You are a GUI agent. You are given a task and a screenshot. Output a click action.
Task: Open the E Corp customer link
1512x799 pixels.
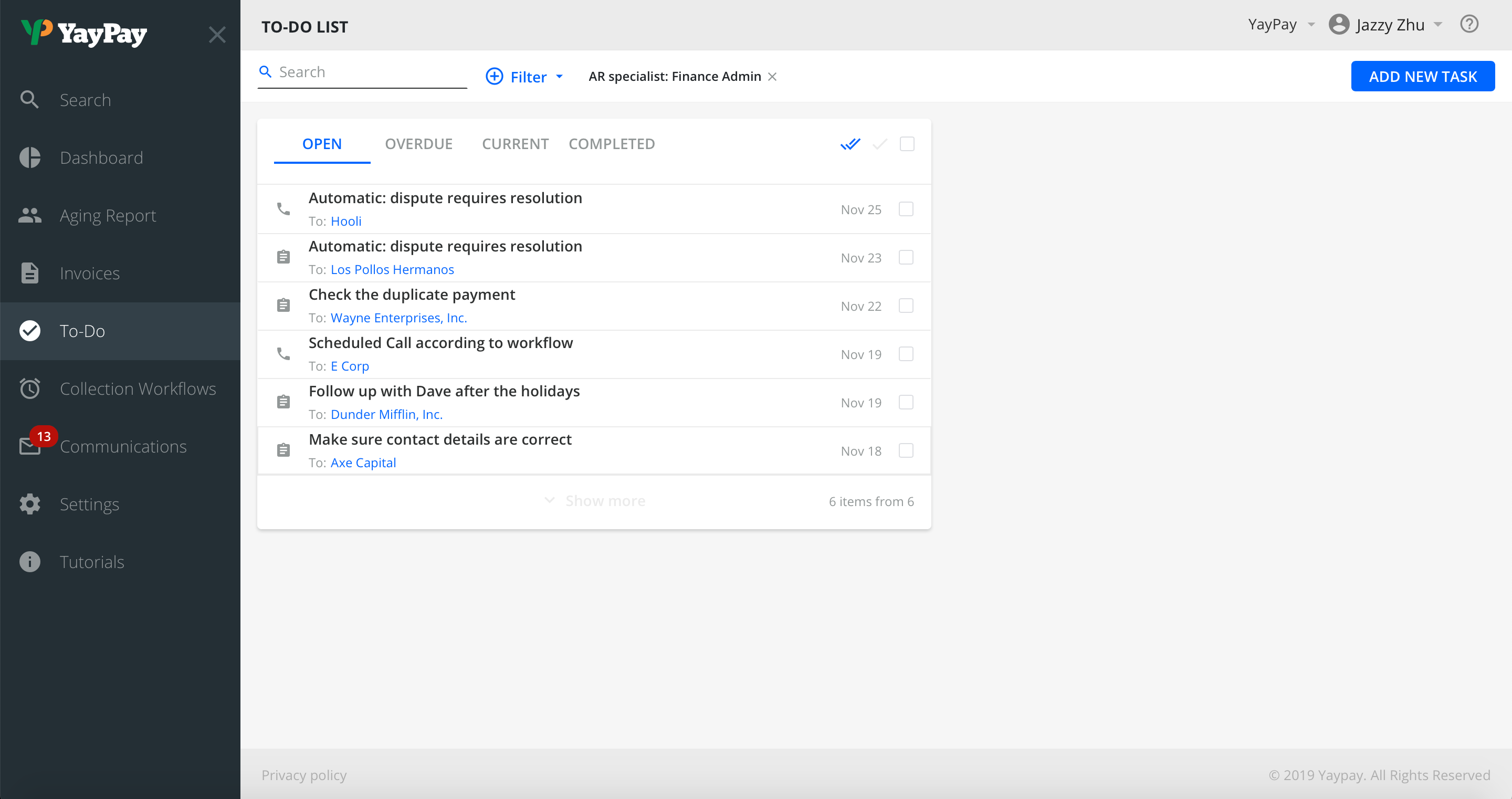point(350,366)
